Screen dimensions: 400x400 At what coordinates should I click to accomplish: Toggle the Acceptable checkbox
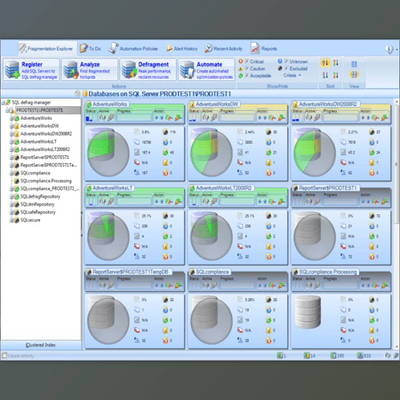coord(247,76)
